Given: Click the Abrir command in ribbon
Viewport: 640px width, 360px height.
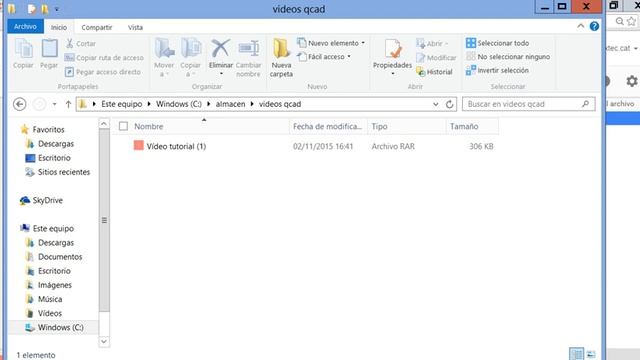Looking at the screenshot, I should 432,43.
